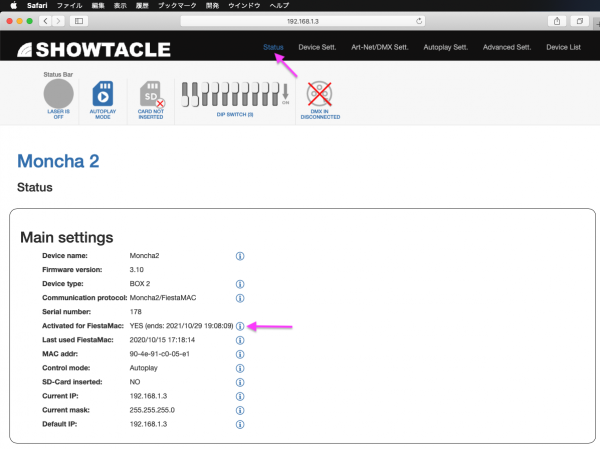Click the info icon next to Device name

pos(240,256)
